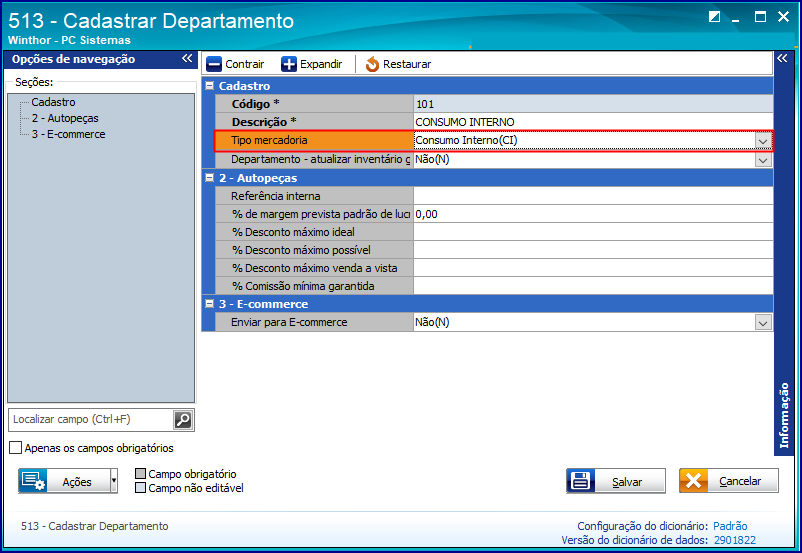The image size is (802, 553).
Task: Click the Restaurar arrow icon
Action: 372,64
